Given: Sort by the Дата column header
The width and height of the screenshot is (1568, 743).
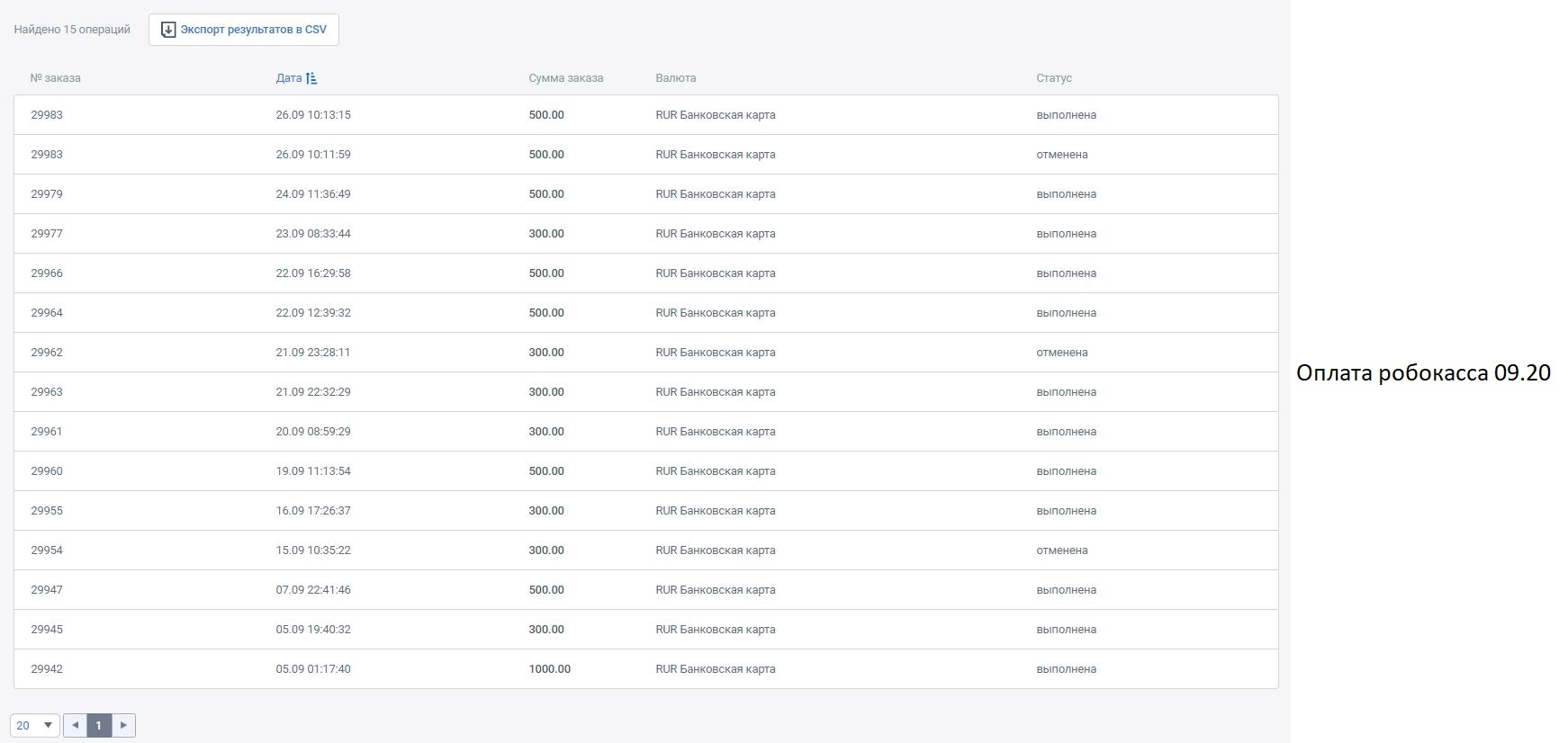Looking at the screenshot, I should click(288, 78).
